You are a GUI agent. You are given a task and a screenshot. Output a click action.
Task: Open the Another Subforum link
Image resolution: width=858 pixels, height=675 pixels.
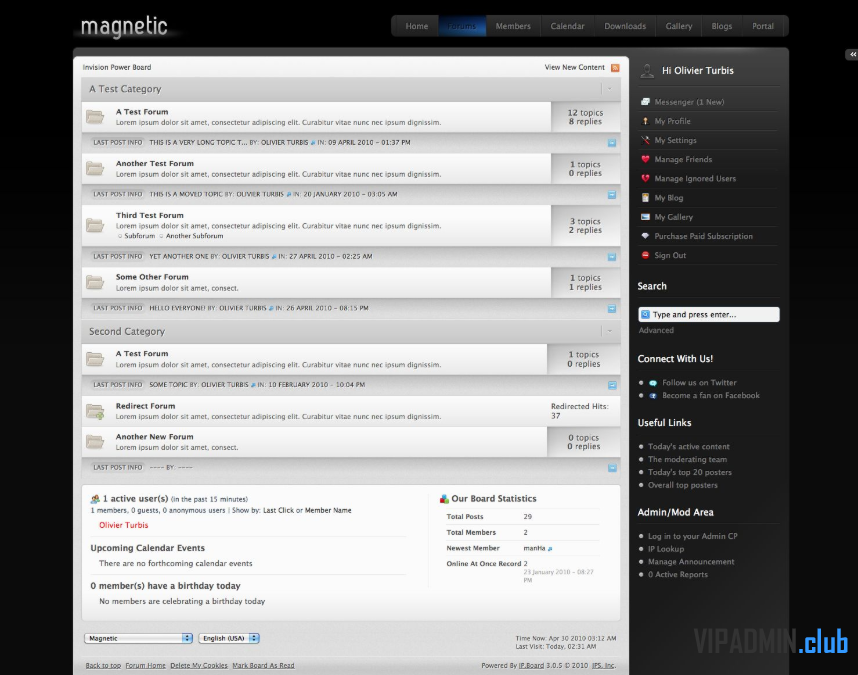(x=194, y=236)
